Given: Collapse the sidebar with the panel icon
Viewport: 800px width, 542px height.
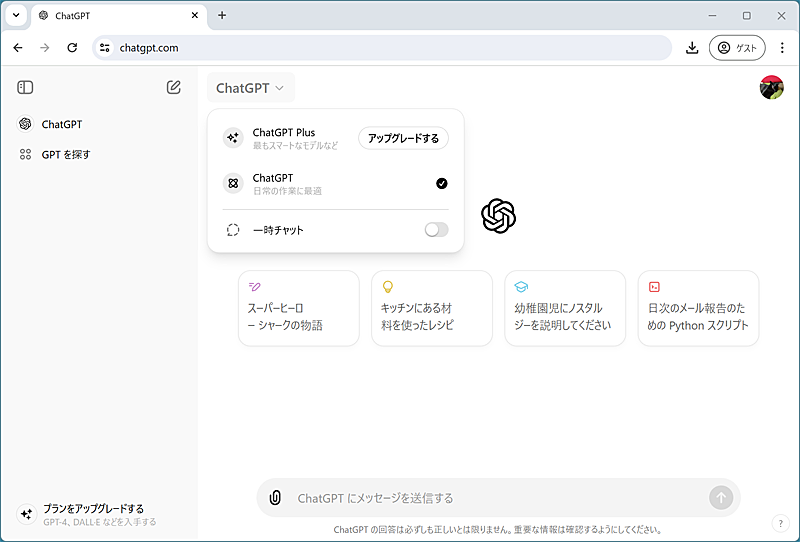Looking at the screenshot, I should tap(25, 87).
